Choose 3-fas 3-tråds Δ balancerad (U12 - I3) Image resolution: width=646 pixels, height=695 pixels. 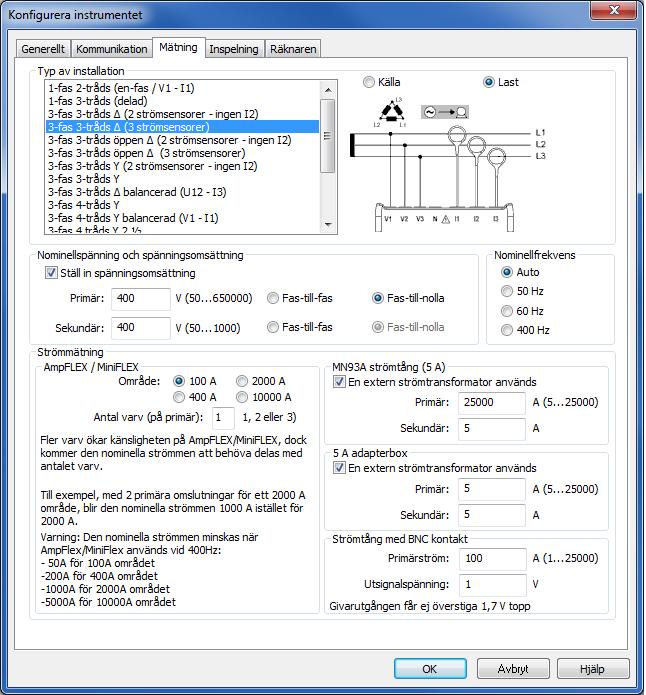click(x=182, y=192)
